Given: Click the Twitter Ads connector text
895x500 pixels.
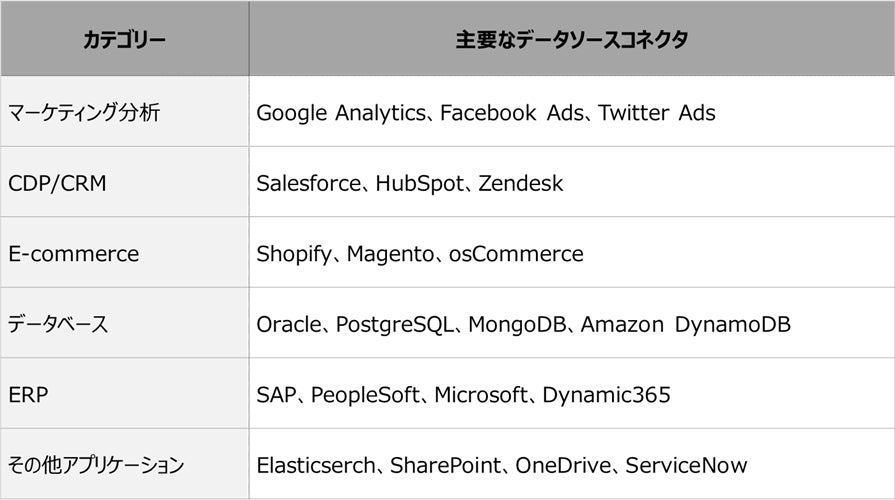Looking at the screenshot, I should (x=657, y=113).
